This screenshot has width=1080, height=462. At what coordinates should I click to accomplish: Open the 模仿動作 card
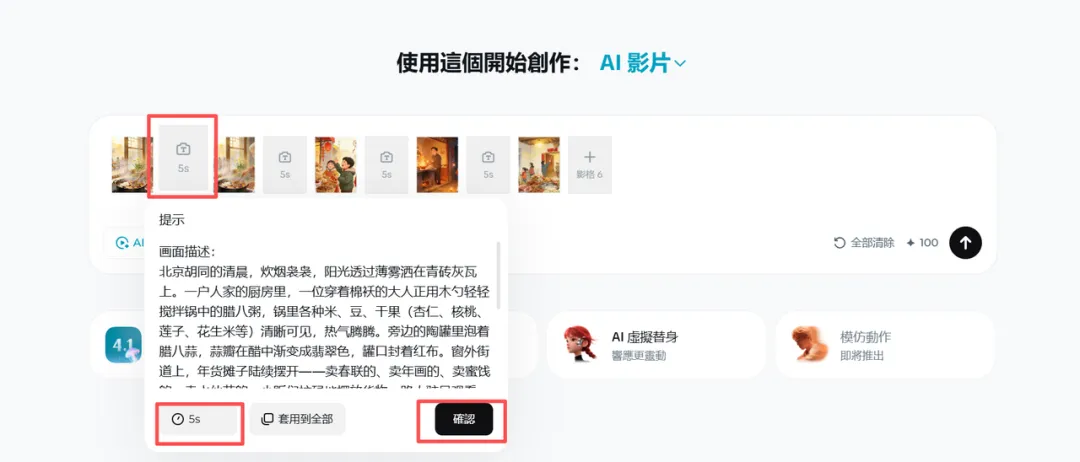pyautogui.click(x=885, y=344)
